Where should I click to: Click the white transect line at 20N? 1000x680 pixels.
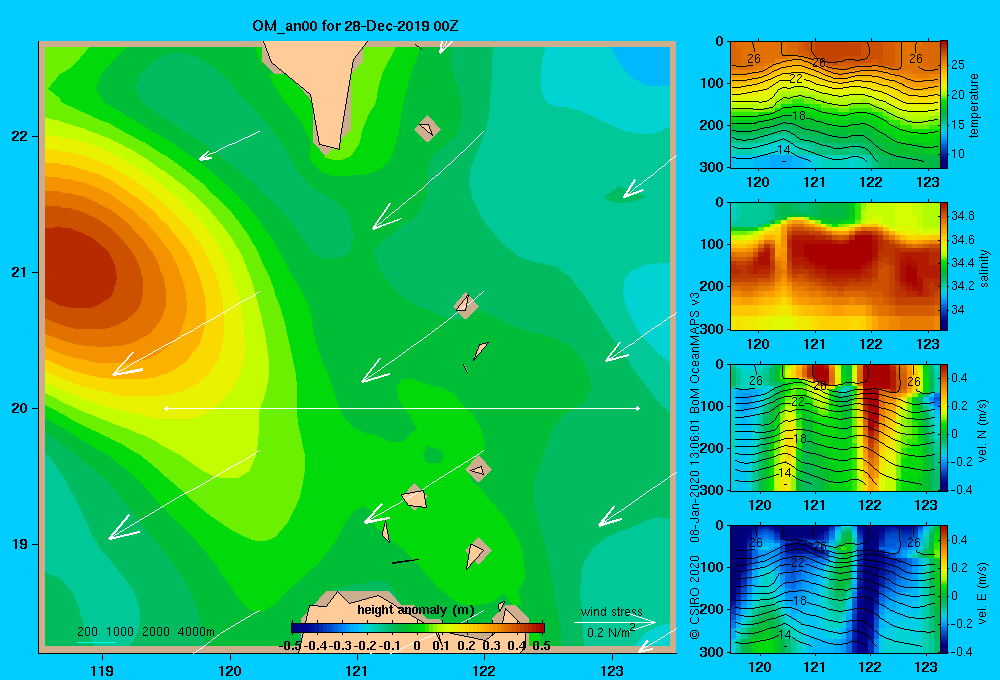click(402, 408)
